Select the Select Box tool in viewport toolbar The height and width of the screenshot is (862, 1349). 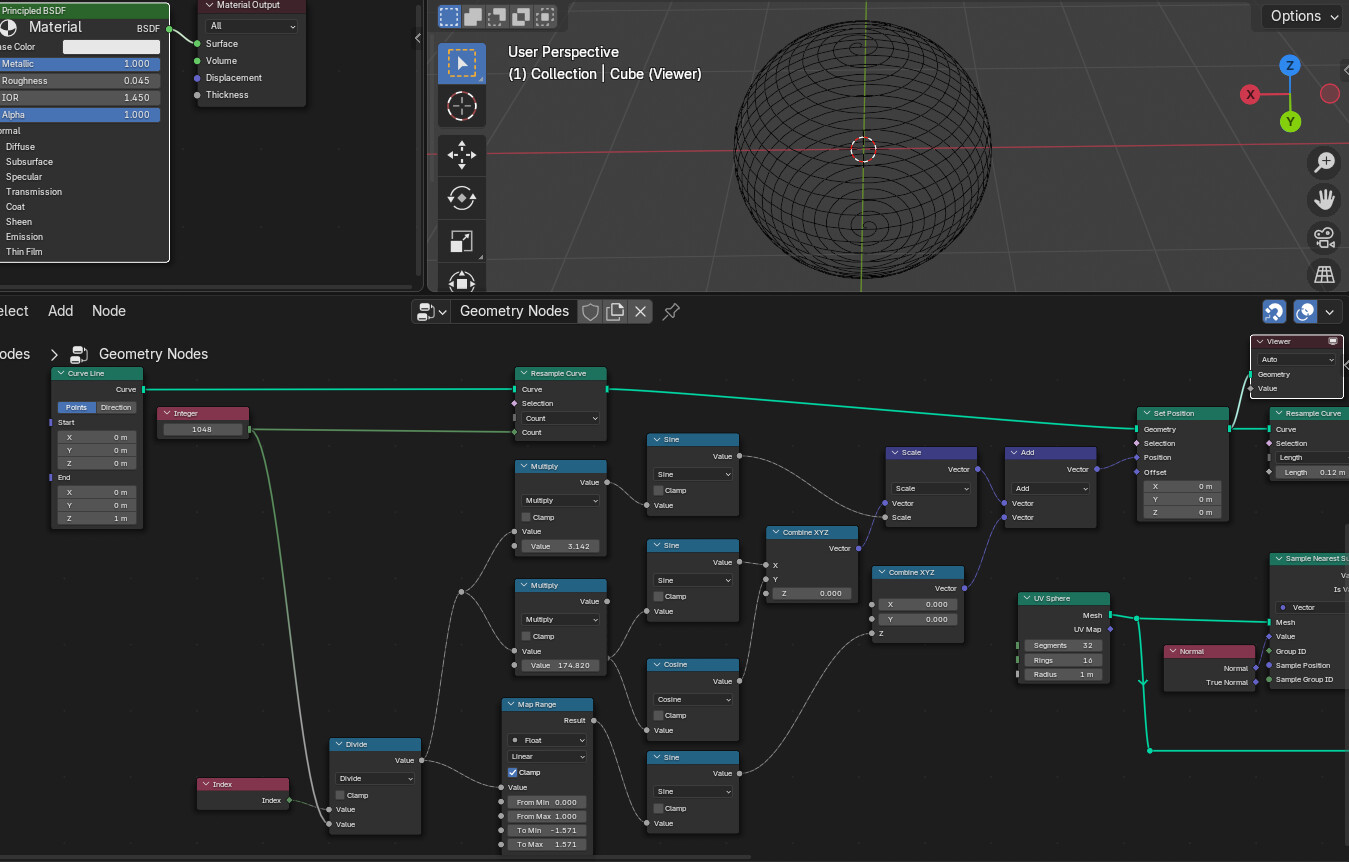[x=461, y=63]
